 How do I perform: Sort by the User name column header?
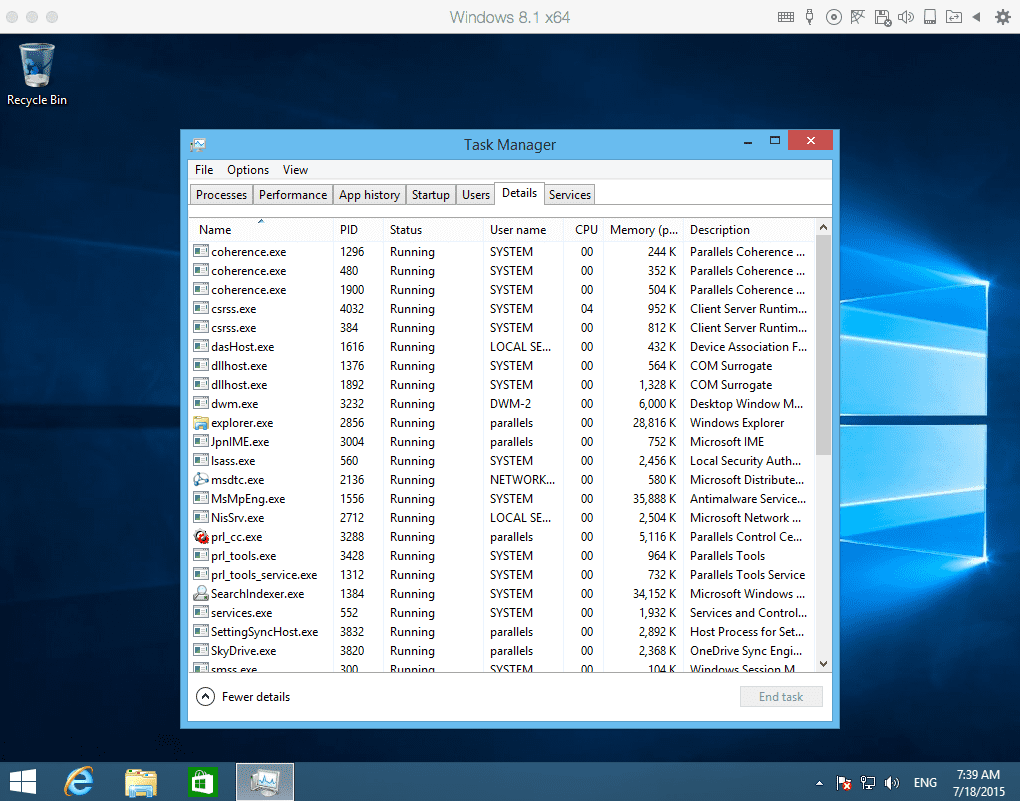coord(524,230)
